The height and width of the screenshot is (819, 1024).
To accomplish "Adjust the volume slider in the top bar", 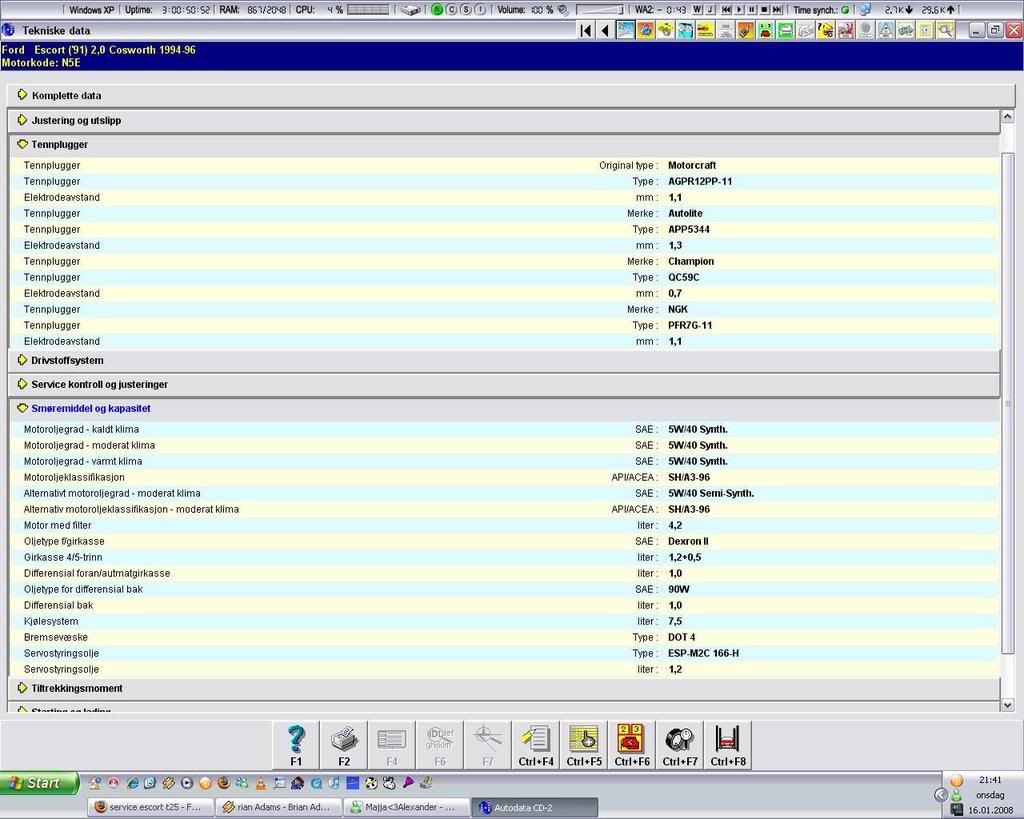I will pos(600,10).
